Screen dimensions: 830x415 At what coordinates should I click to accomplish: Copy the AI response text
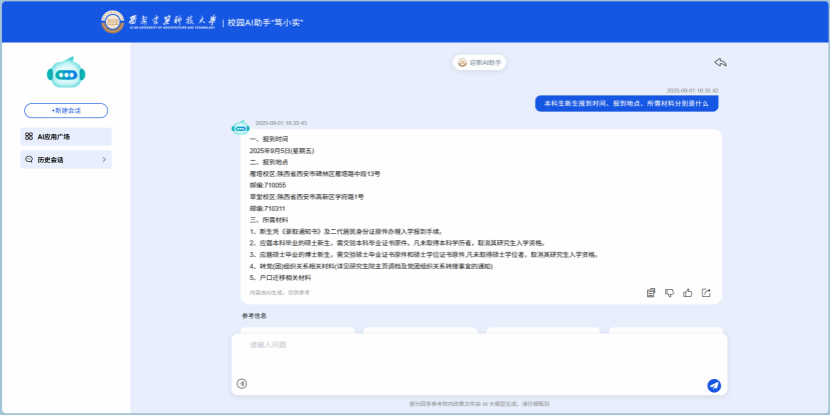coord(651,293)
